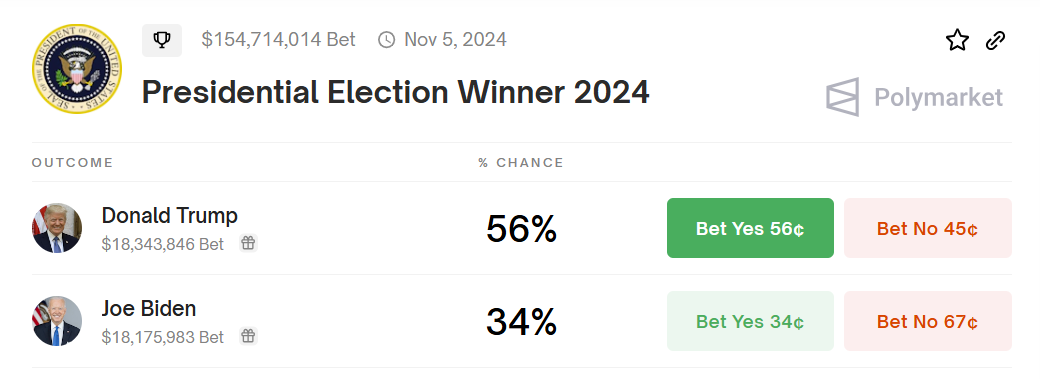Favorite this market with the star icon
The height and width of the screenshot is (379, 1040).
957,40
